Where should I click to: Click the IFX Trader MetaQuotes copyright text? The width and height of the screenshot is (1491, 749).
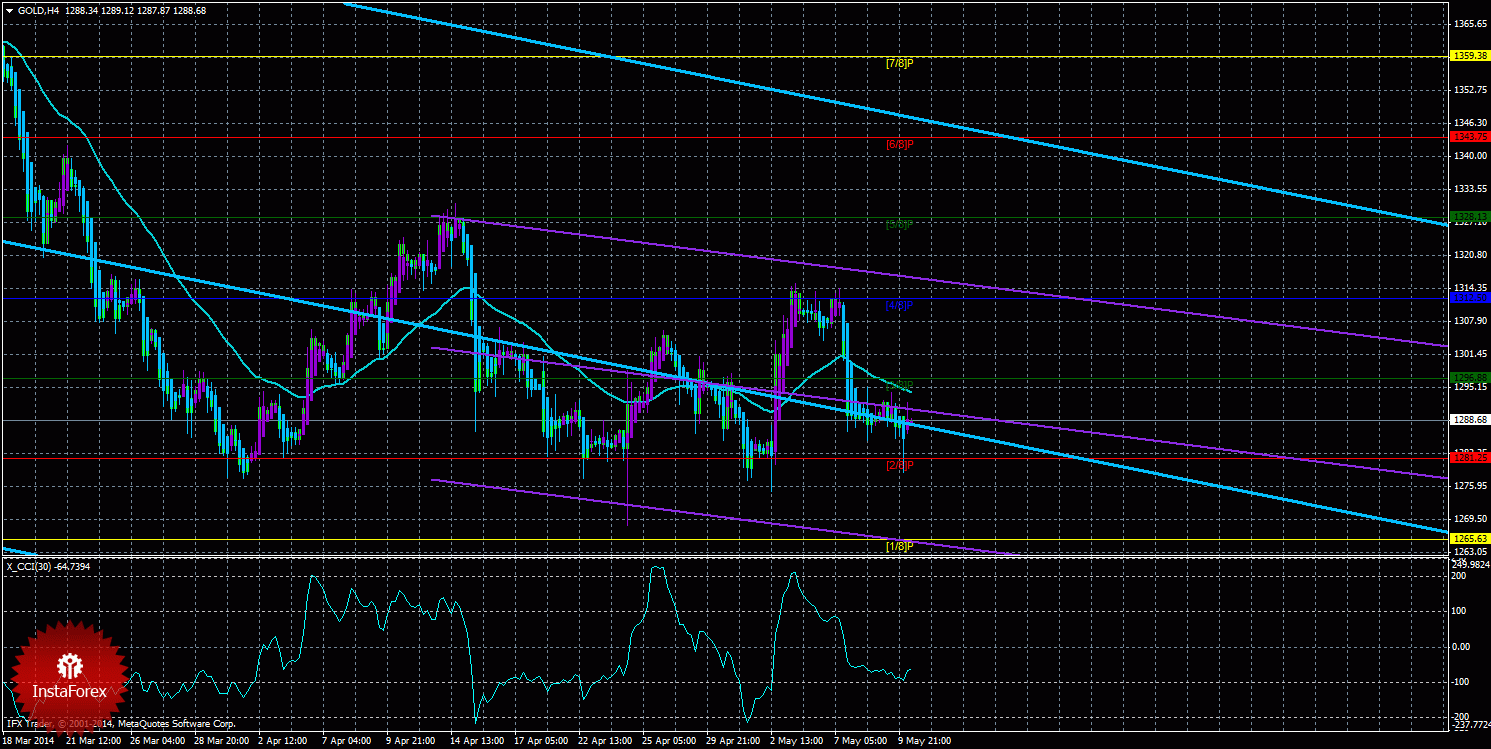coord(121,723)
